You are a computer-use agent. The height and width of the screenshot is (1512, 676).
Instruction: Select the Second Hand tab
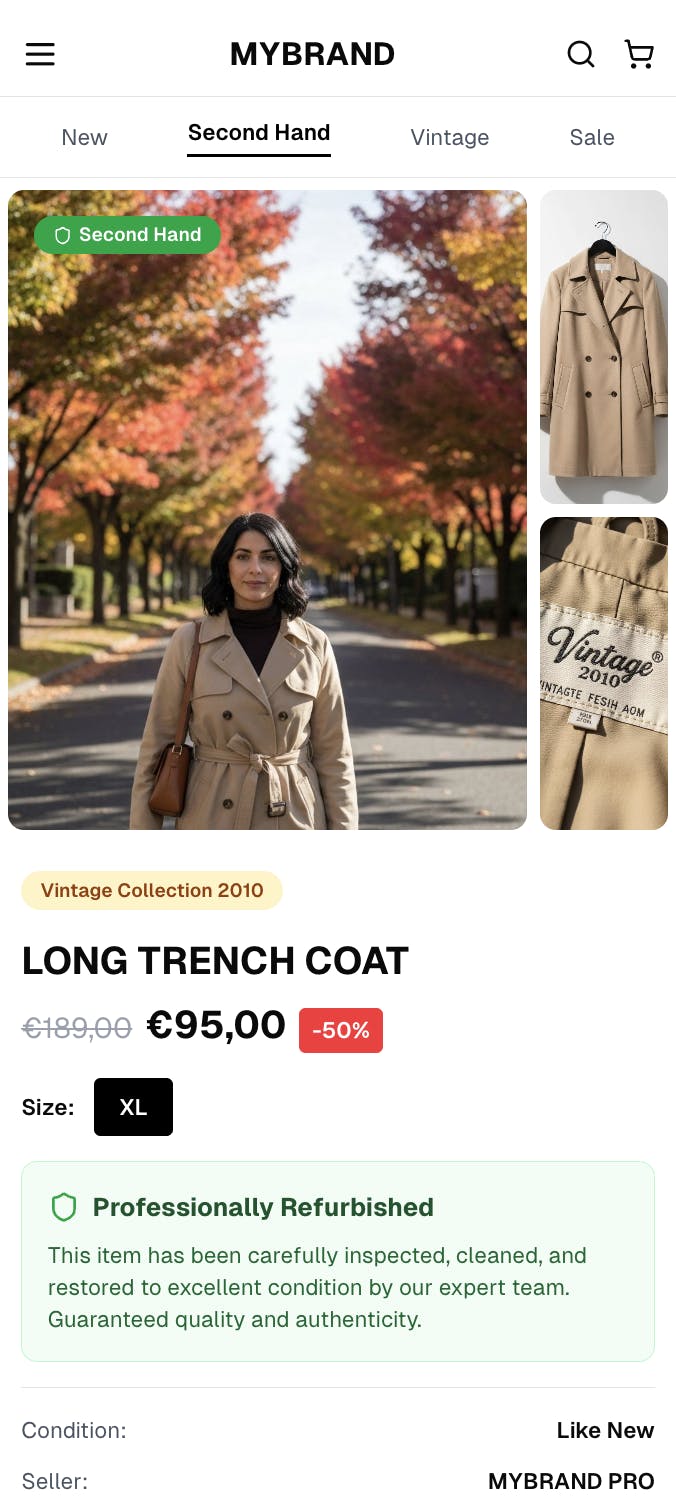(x=259, y=134)
